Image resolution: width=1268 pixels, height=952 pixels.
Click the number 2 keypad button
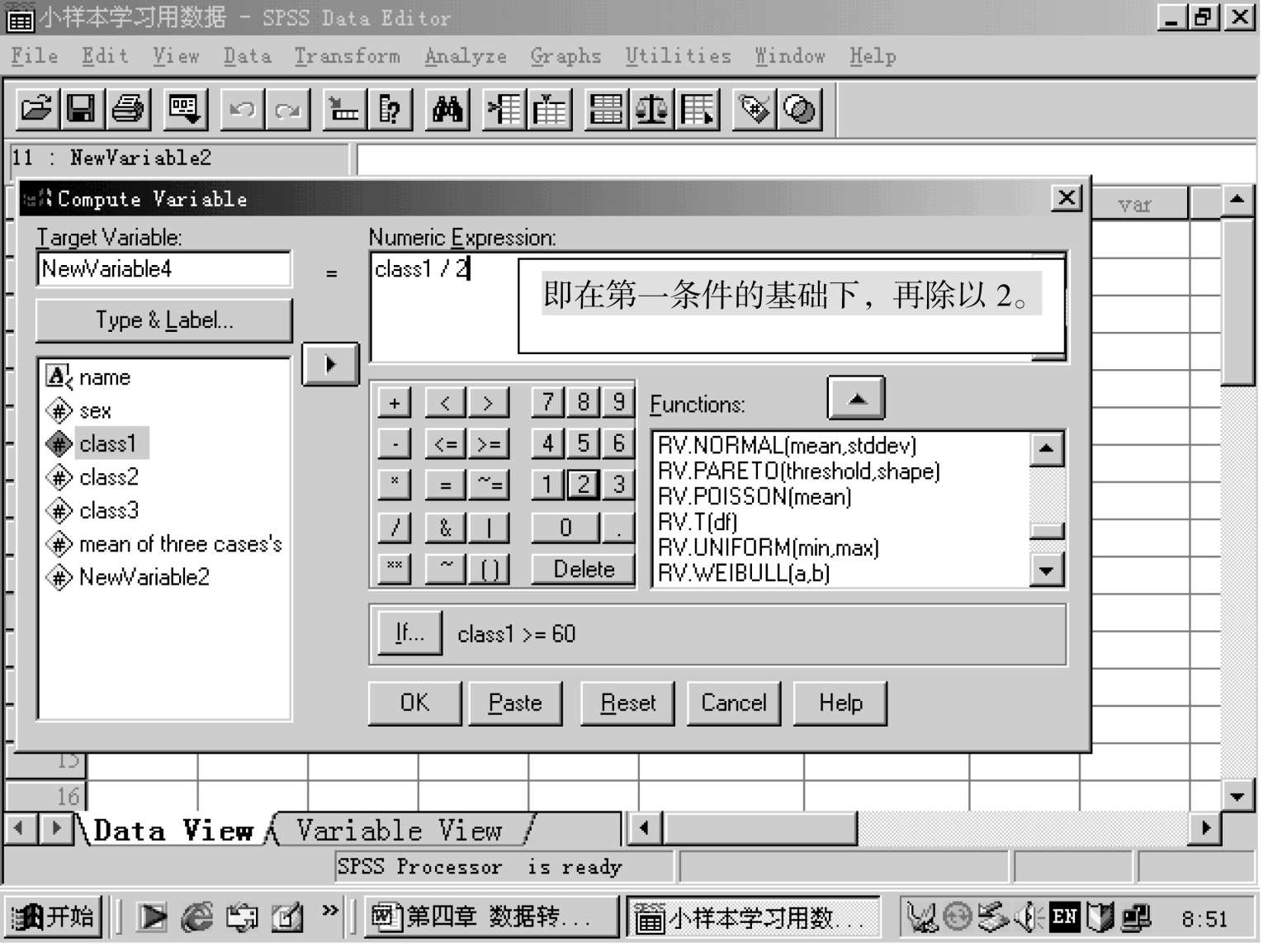(x=584, y=484)
